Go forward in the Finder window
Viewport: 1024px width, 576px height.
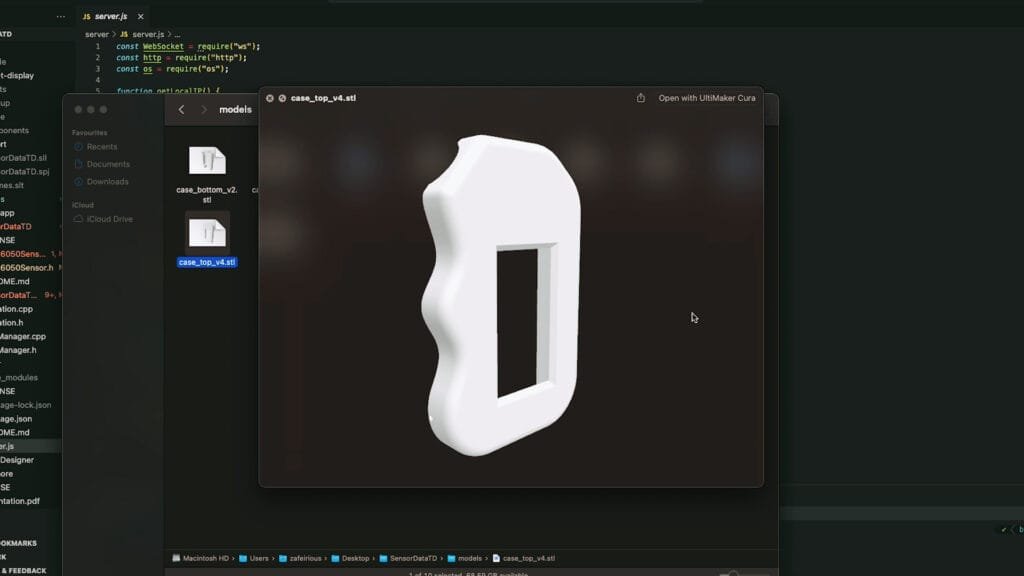(x=204, y=110)
